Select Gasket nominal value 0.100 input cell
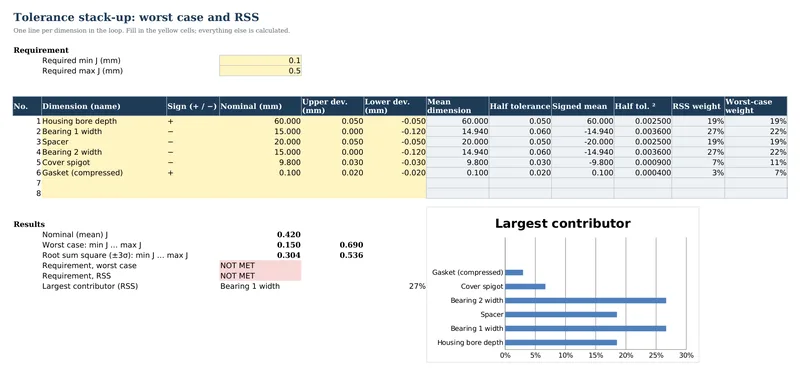This screenshot has width=800, height=375. click(260, 172)
